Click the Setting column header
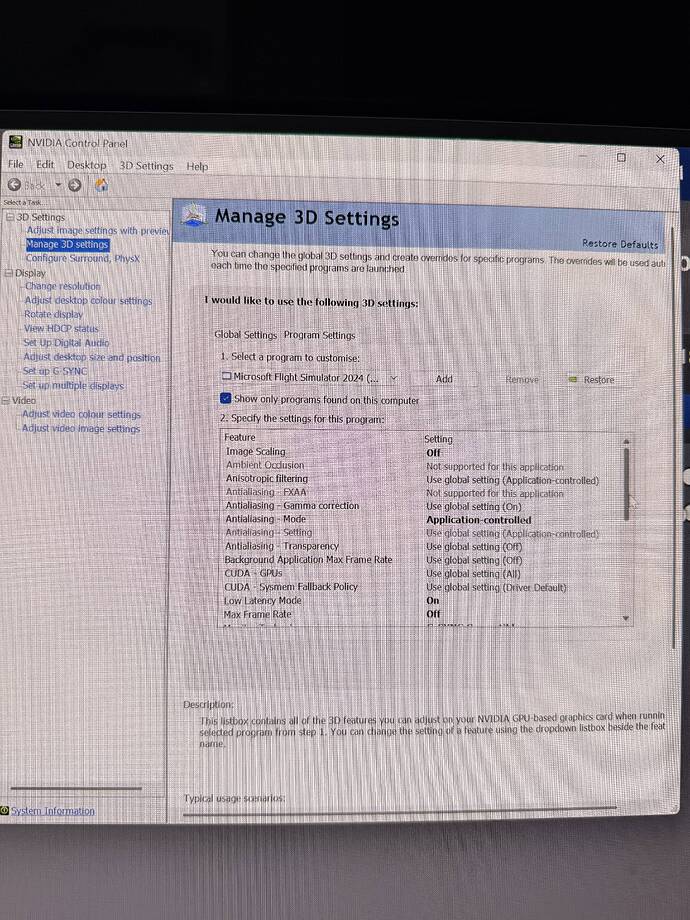Screen dimensions: 690x920 (x=438, y=439)
